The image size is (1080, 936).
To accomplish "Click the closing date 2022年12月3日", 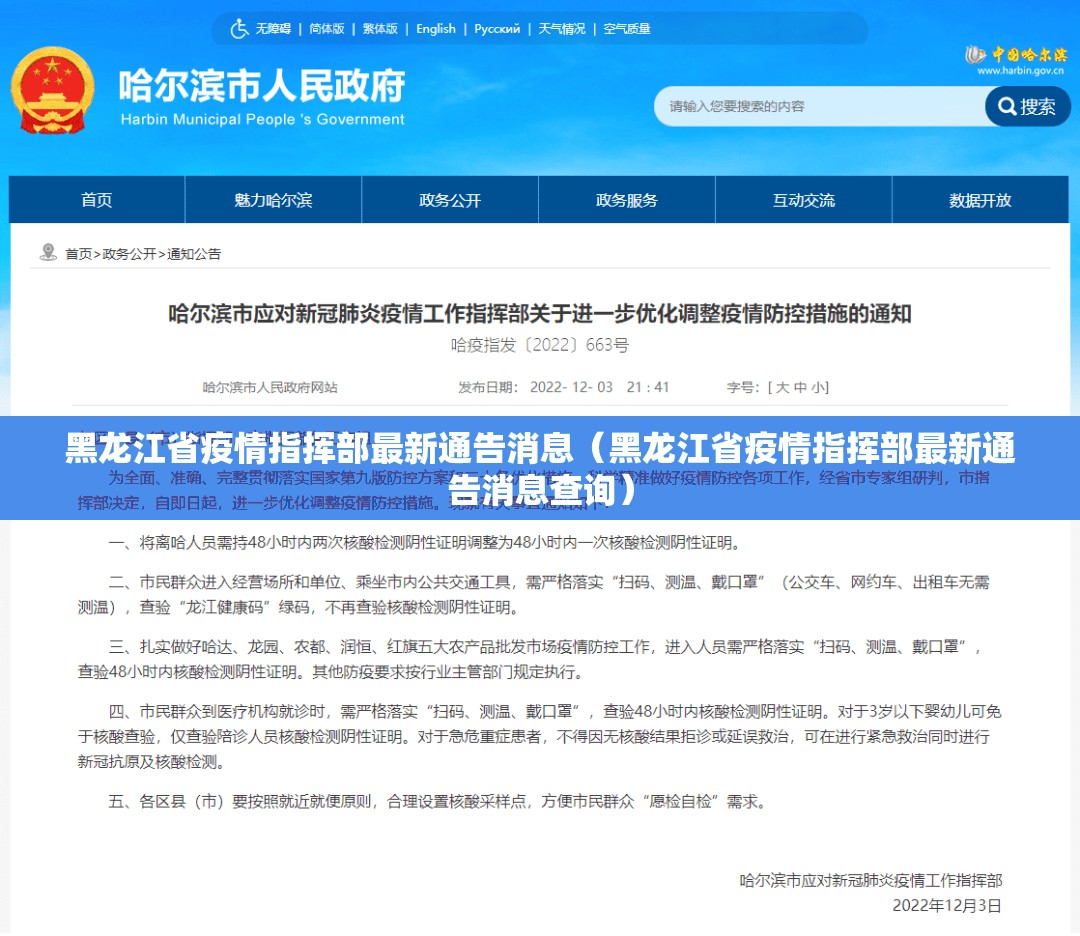I will (947, 906).
